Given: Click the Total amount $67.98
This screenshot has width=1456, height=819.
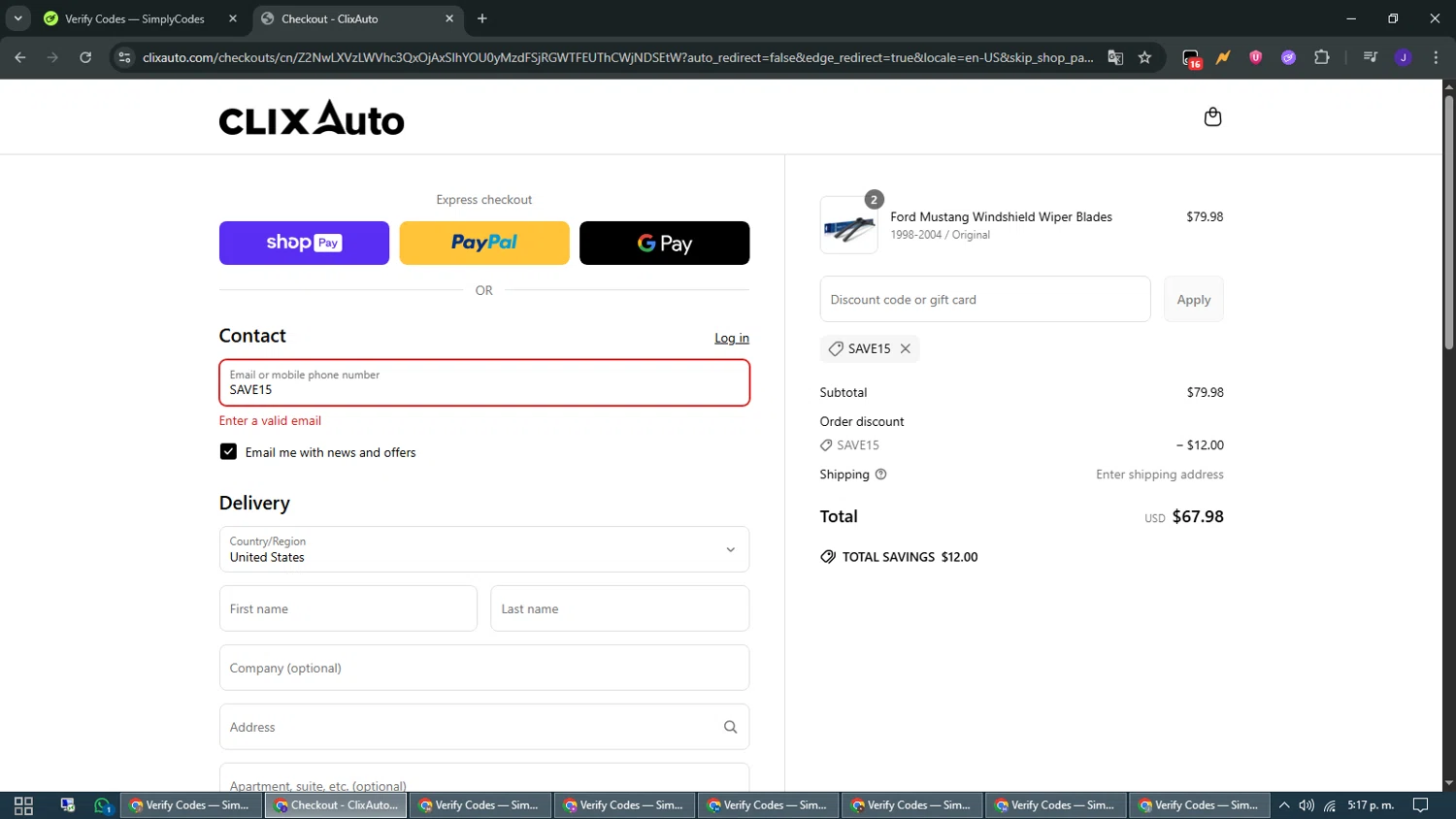Looking at the screenshot, I should [1198, 516].
